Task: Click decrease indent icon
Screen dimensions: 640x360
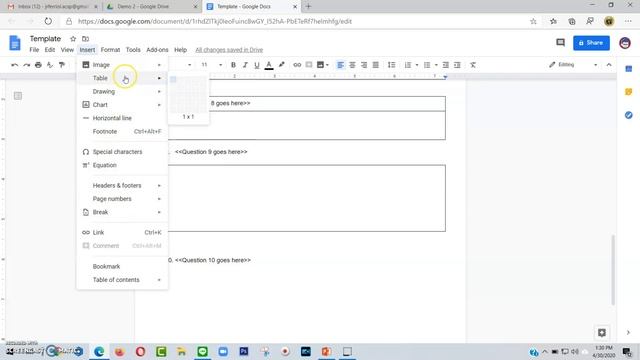Action: pos(446,65)
